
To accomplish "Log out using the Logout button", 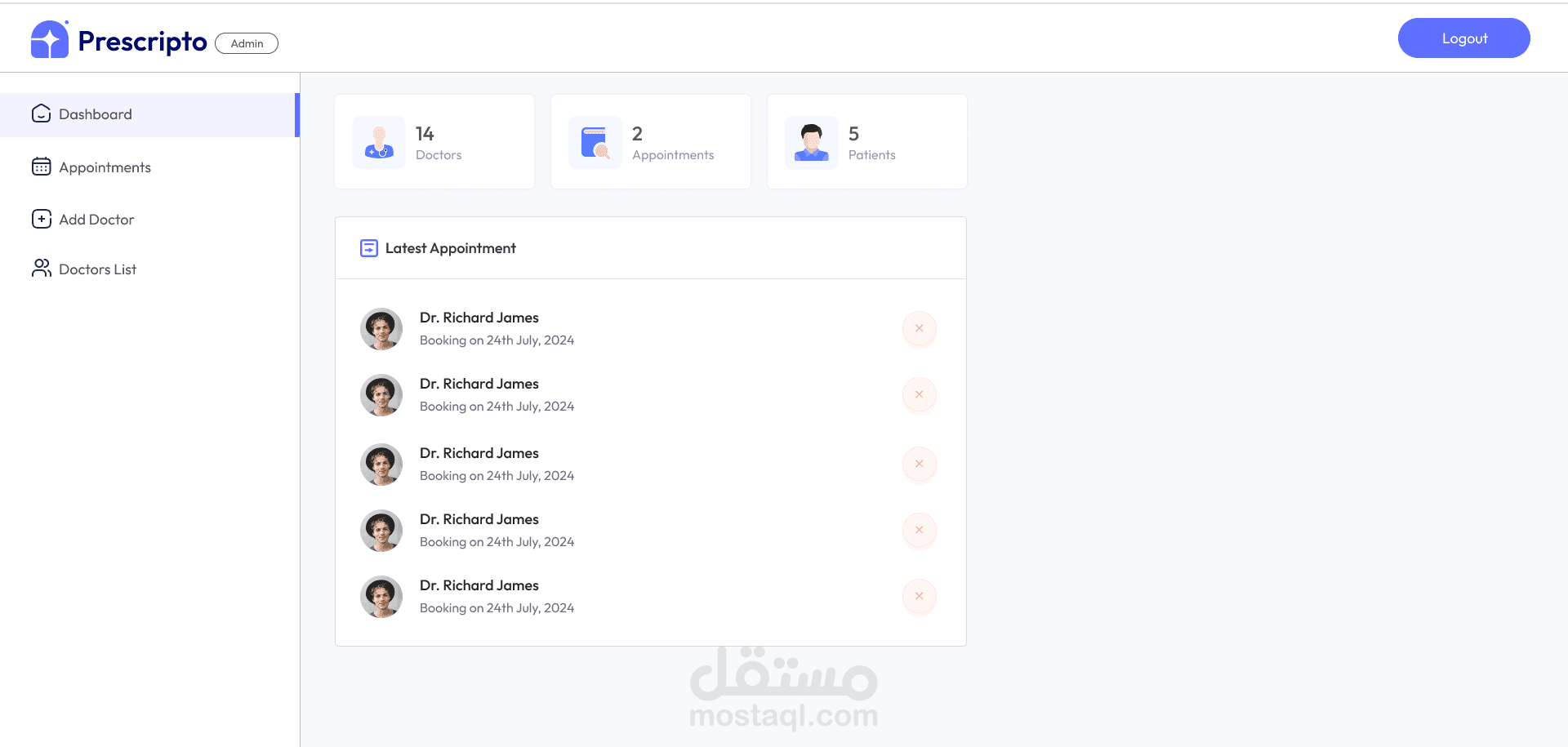I will point(1464,38).
